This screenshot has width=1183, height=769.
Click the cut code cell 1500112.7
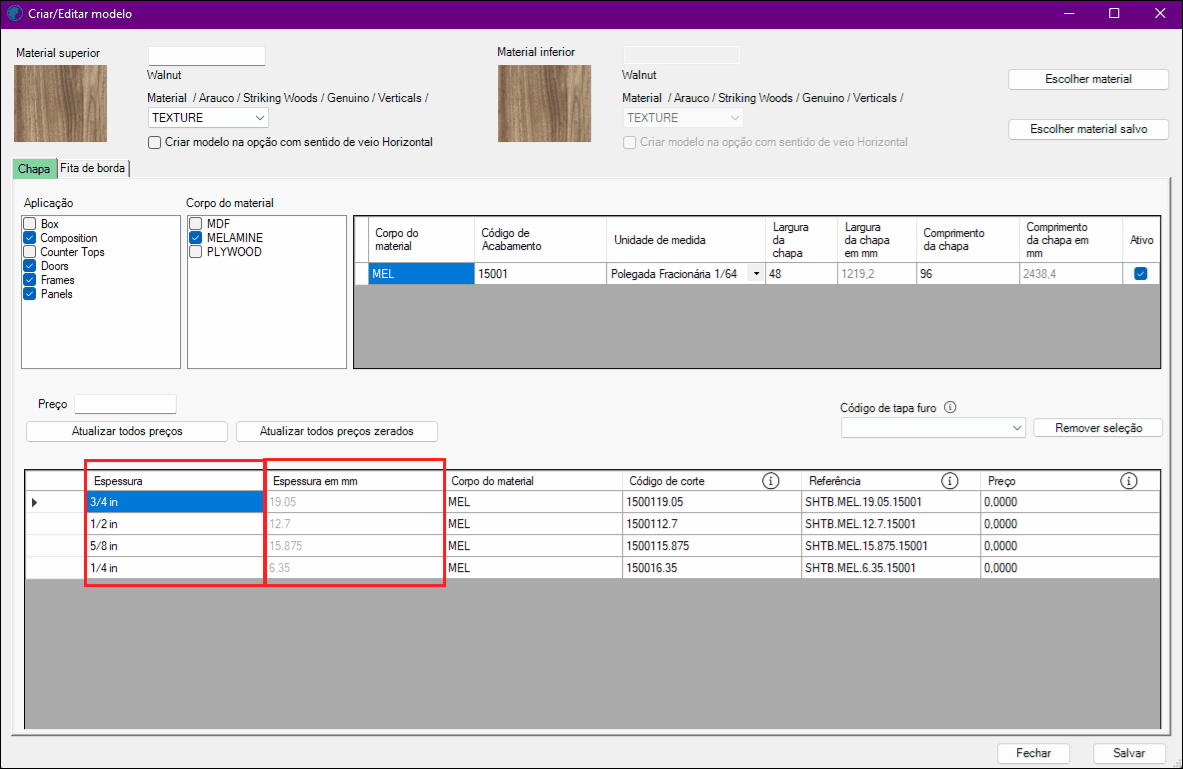pos(711,524)
